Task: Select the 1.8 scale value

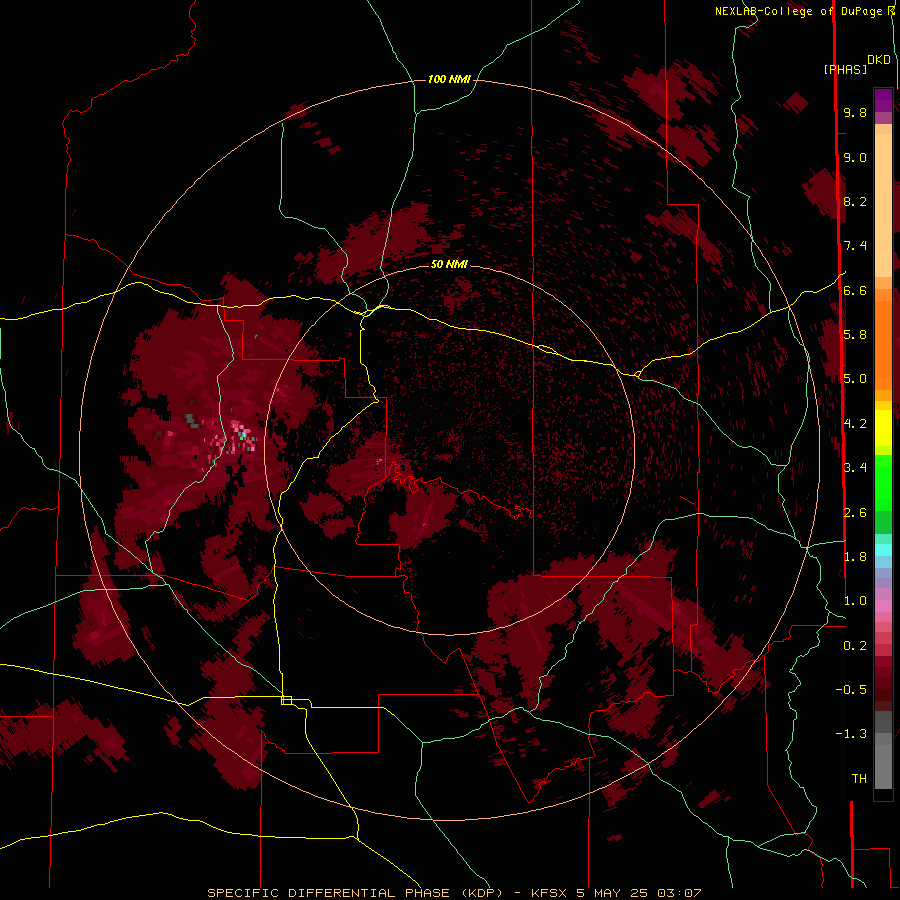Action: 855,557
